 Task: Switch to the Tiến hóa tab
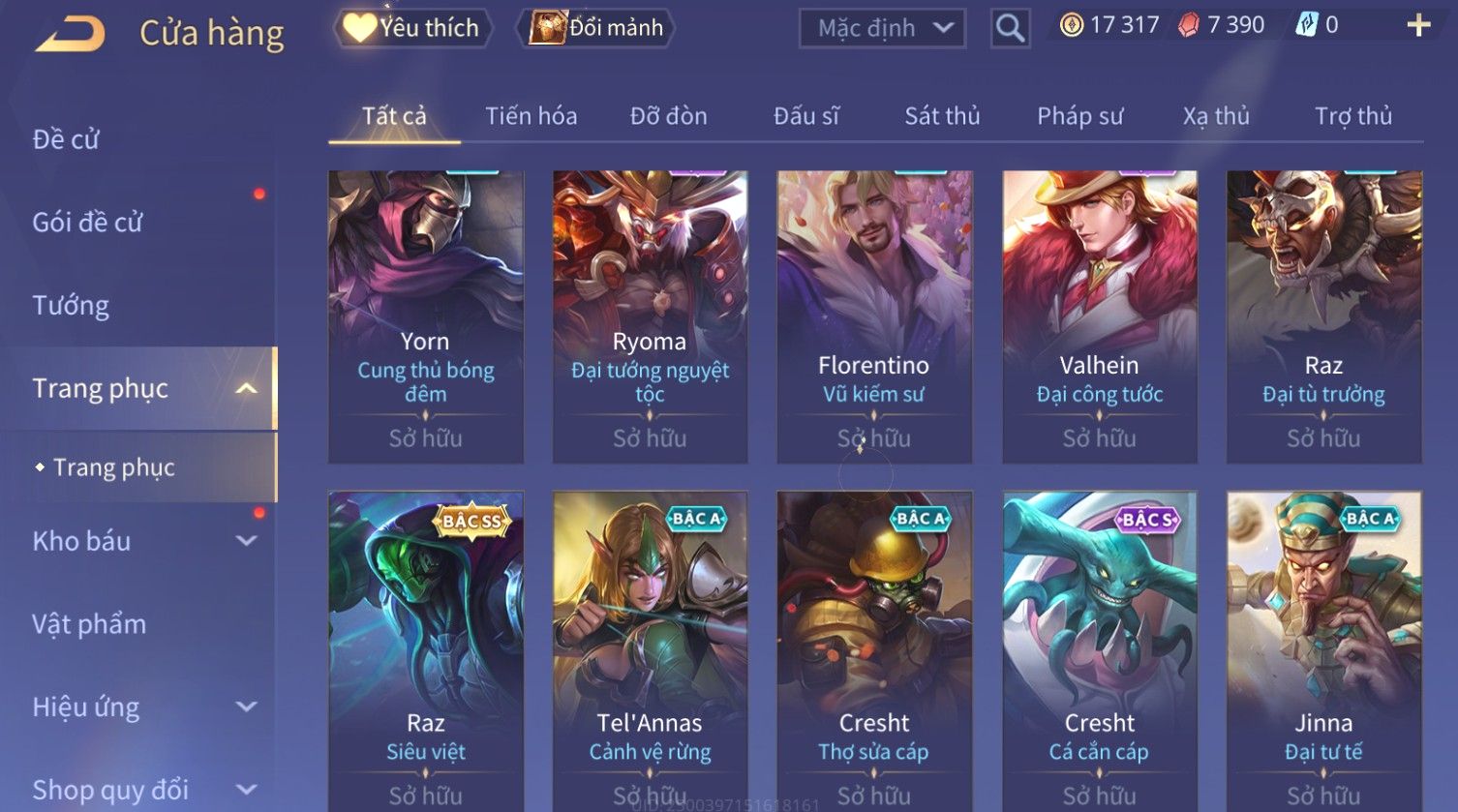tap(532, 116)
